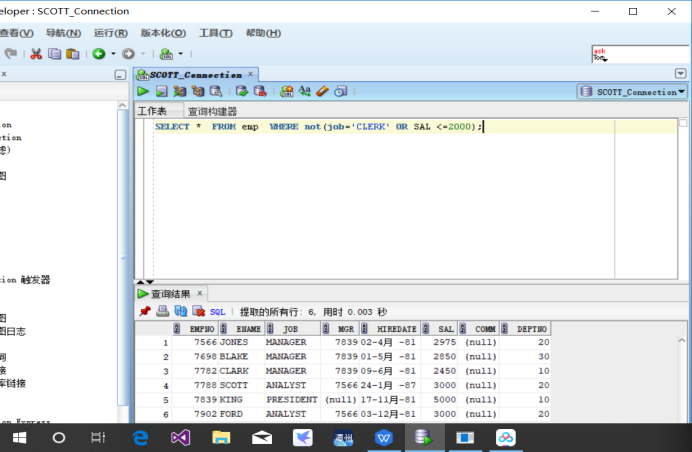
Task: Click the Commit icon
Action: tap(242, 91)
